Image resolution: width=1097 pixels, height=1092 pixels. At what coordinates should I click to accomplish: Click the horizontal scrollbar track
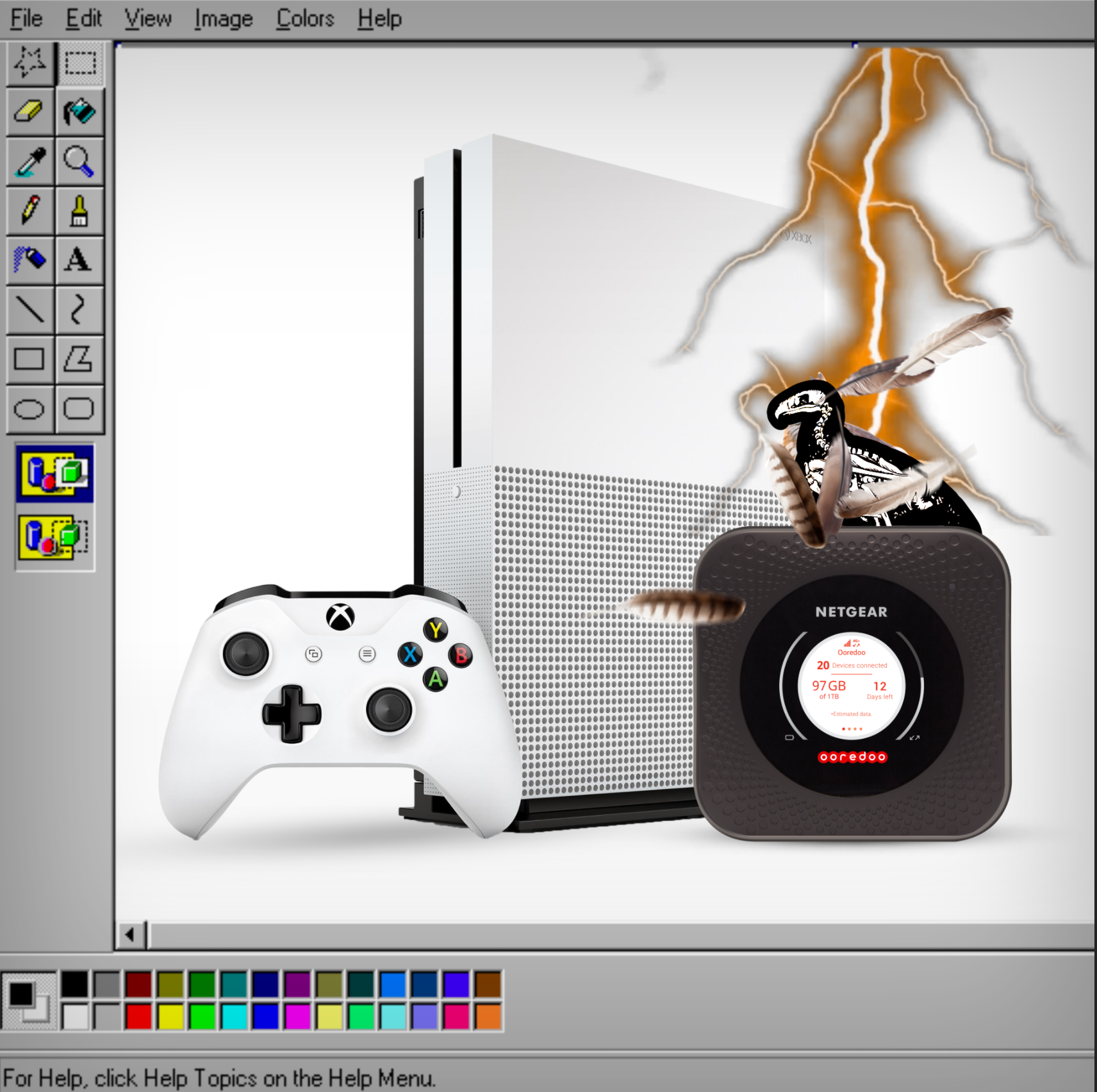[x=620, y=935]
